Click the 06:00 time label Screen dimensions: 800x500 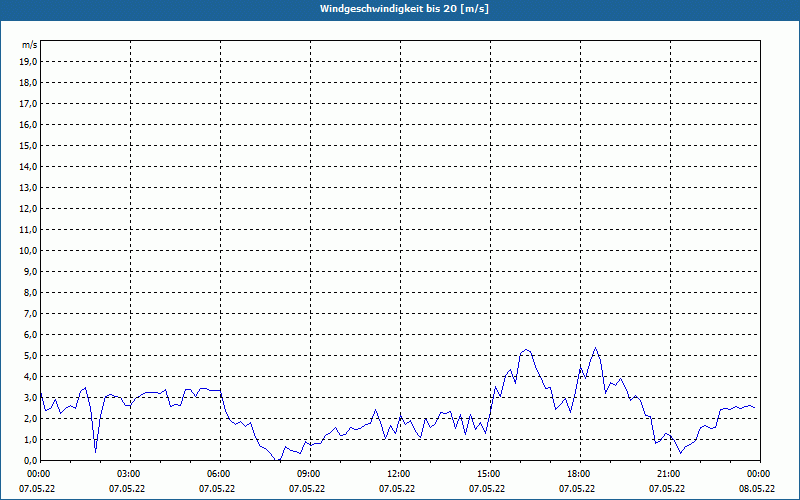click(x=219, y=473)
